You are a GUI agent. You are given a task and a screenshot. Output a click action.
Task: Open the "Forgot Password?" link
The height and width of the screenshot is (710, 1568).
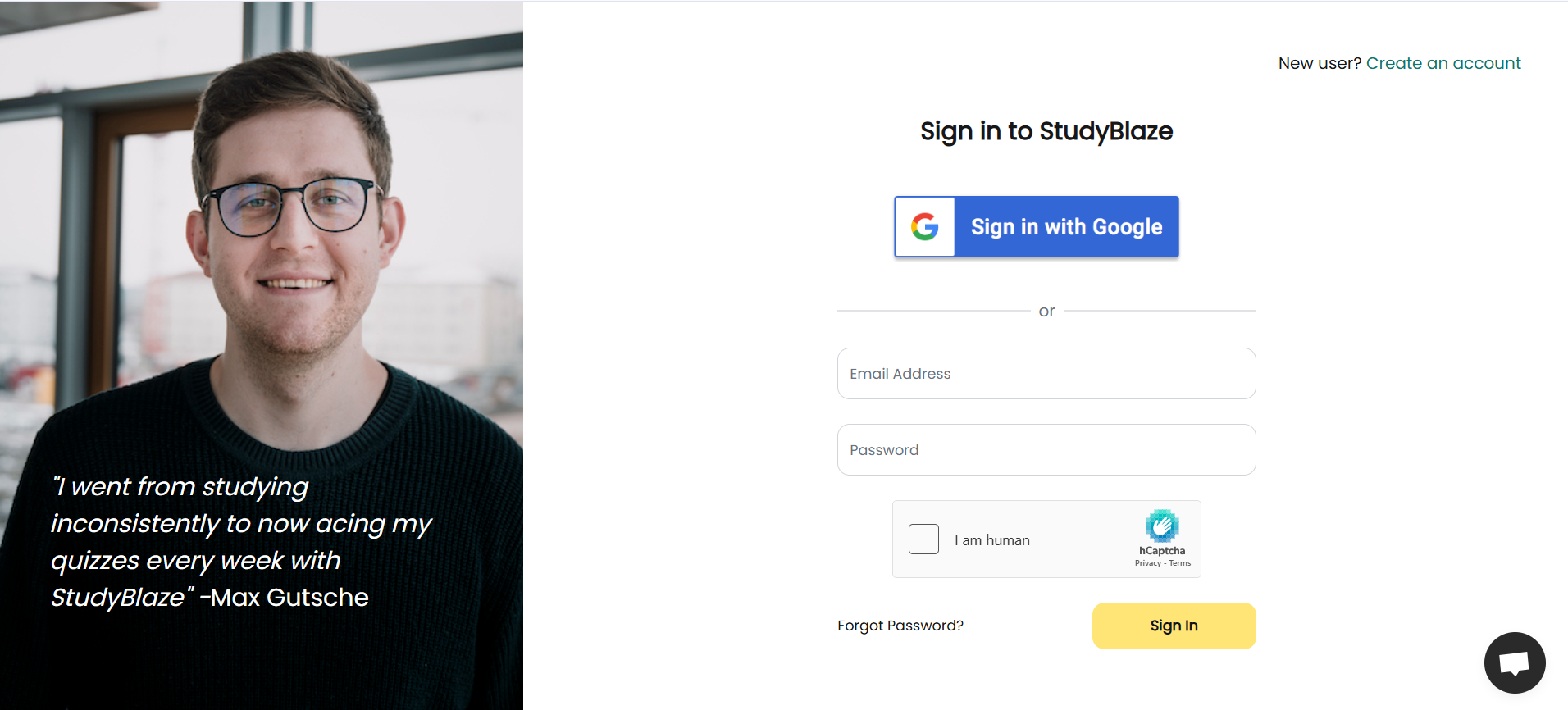click(x=900, y=626)
